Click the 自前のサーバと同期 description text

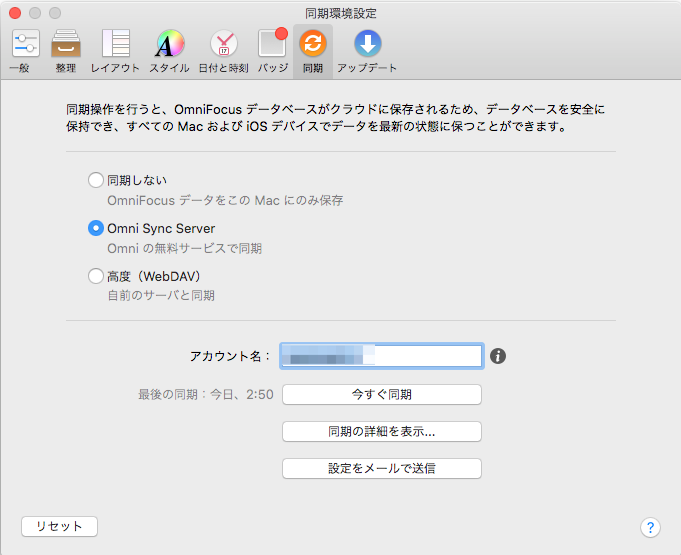(161, 296)
